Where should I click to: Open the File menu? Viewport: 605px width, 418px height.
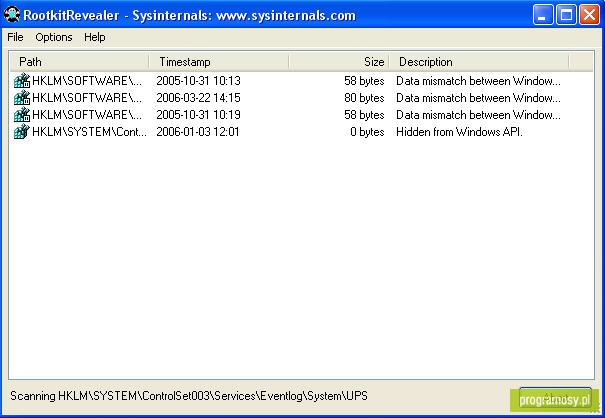pos(15,37)
